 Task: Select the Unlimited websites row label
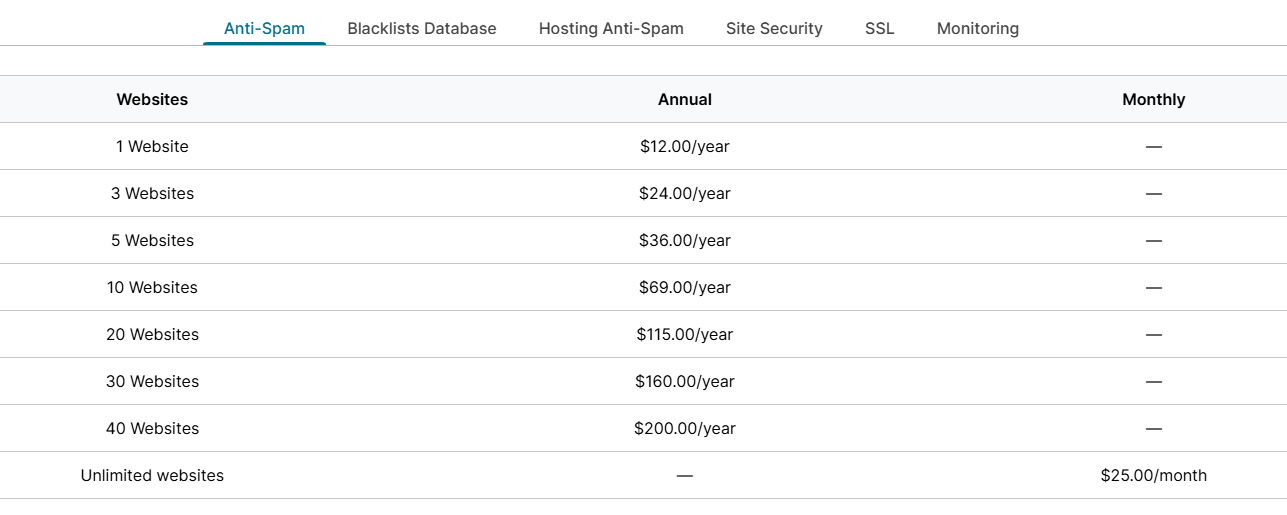tap(152, 475)
